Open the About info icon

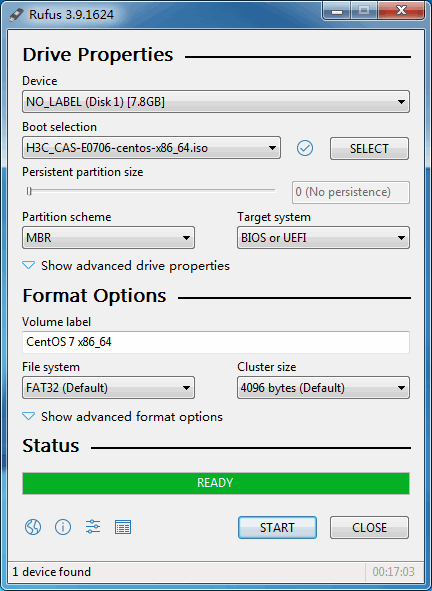pyautogui.click(x=63, y=527)
